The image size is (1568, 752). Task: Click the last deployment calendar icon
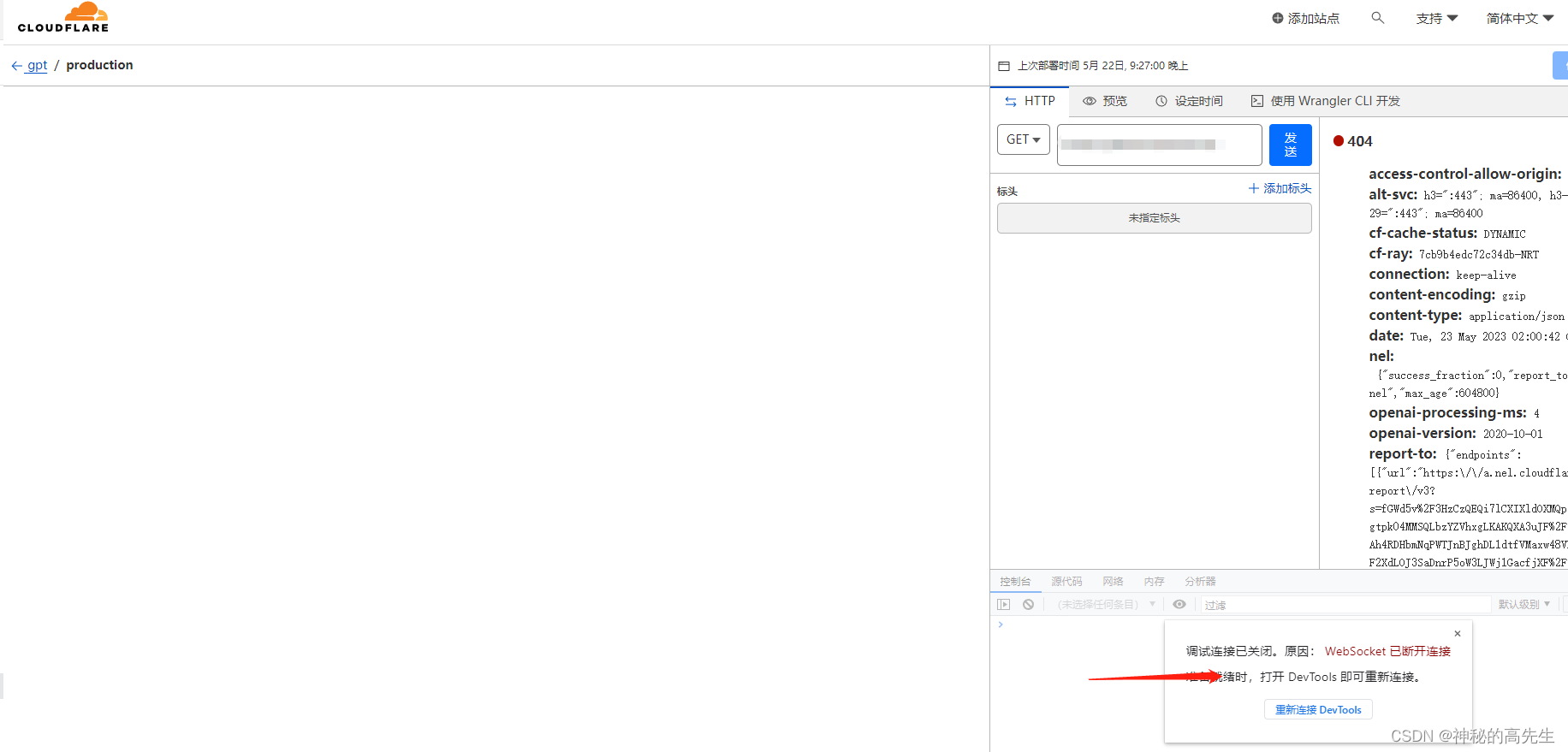click(x=1004, y=66)
